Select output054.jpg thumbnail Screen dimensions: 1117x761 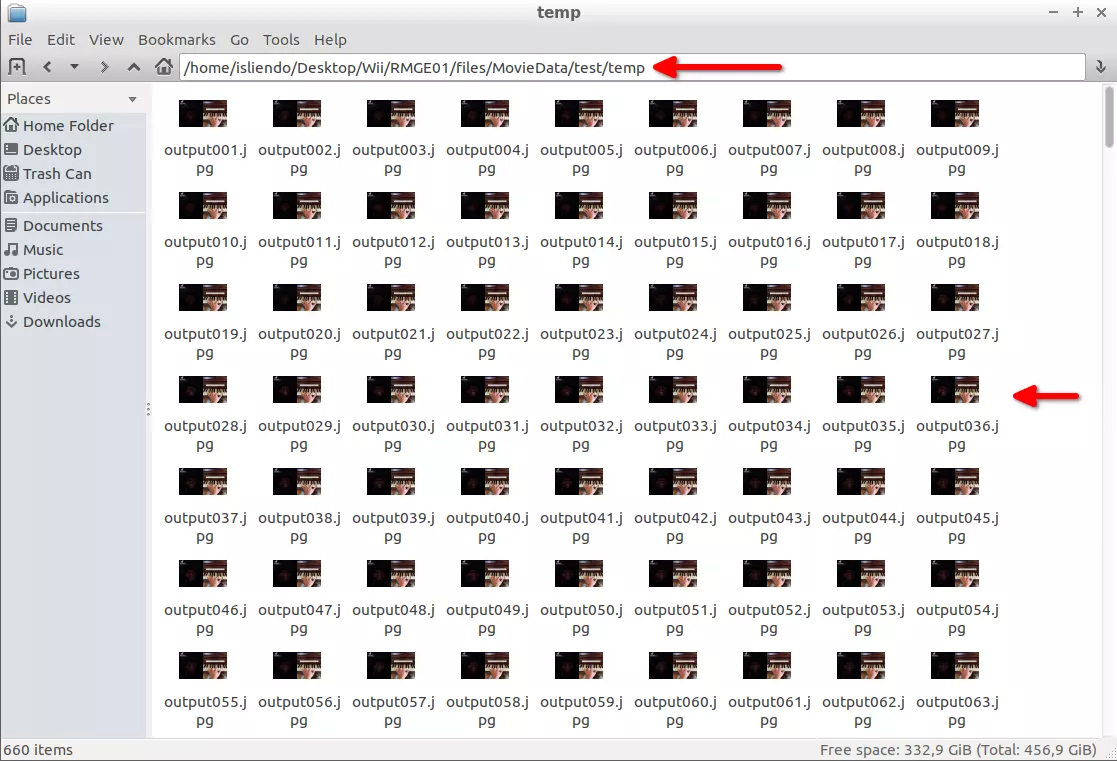pyautogui.click(x=955, y=573)
